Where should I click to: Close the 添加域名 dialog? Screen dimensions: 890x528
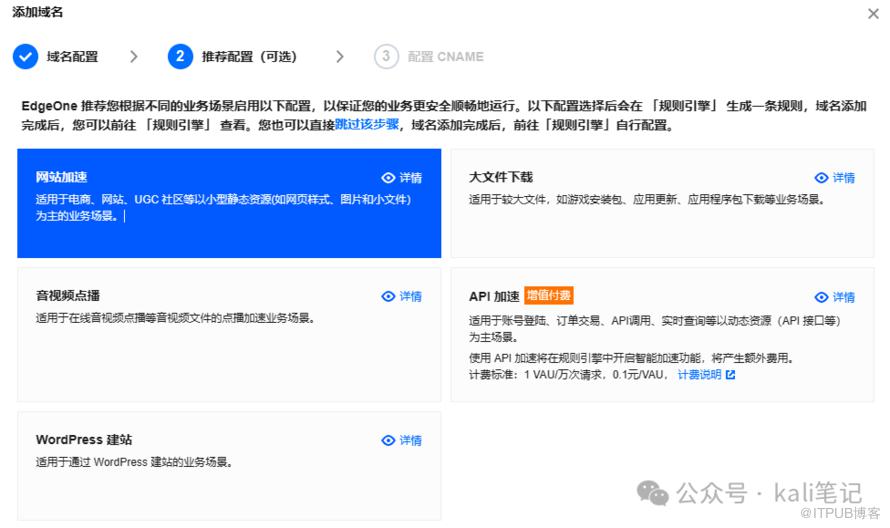click(x=873, y=14)
